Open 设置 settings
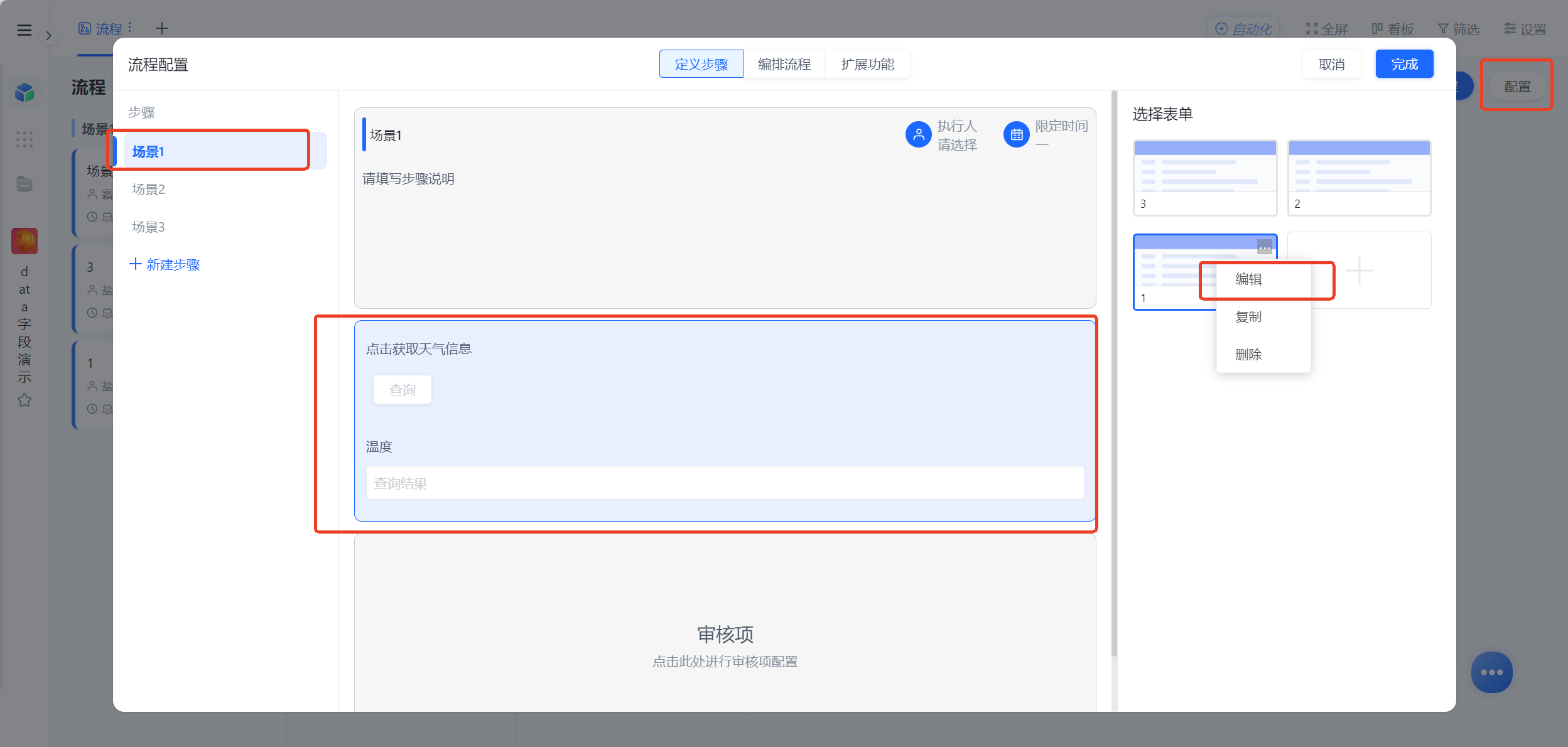 (x=1525, y=29)
